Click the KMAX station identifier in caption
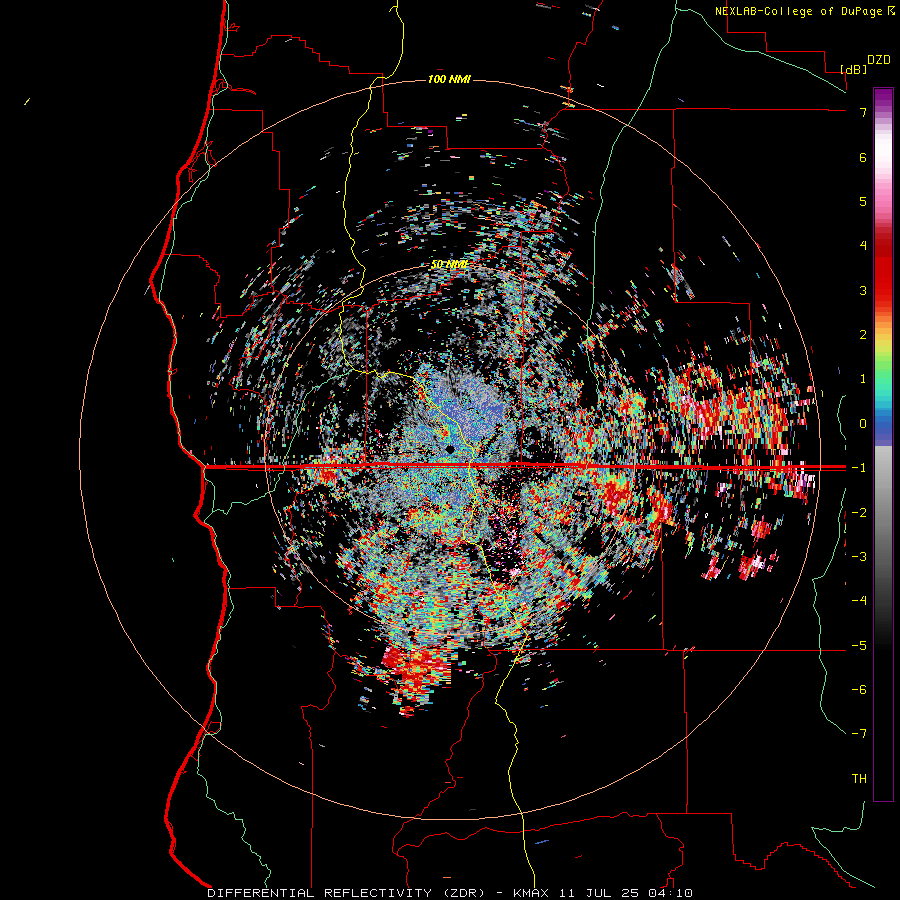 pyautogui.click(x=529, y=893)
